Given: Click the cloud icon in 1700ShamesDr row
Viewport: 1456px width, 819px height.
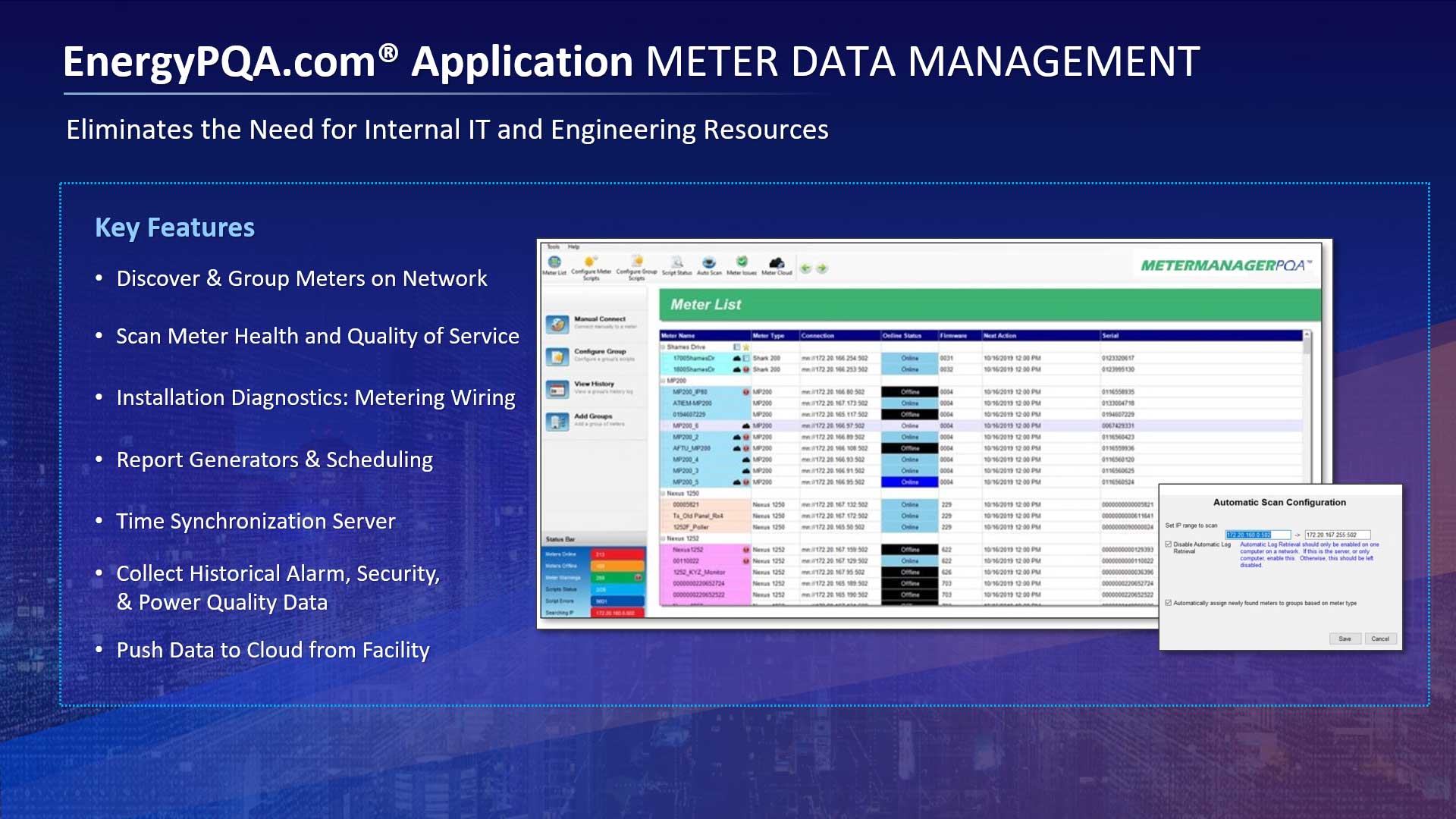Looking at the screenshot, I should coord(736,358).
